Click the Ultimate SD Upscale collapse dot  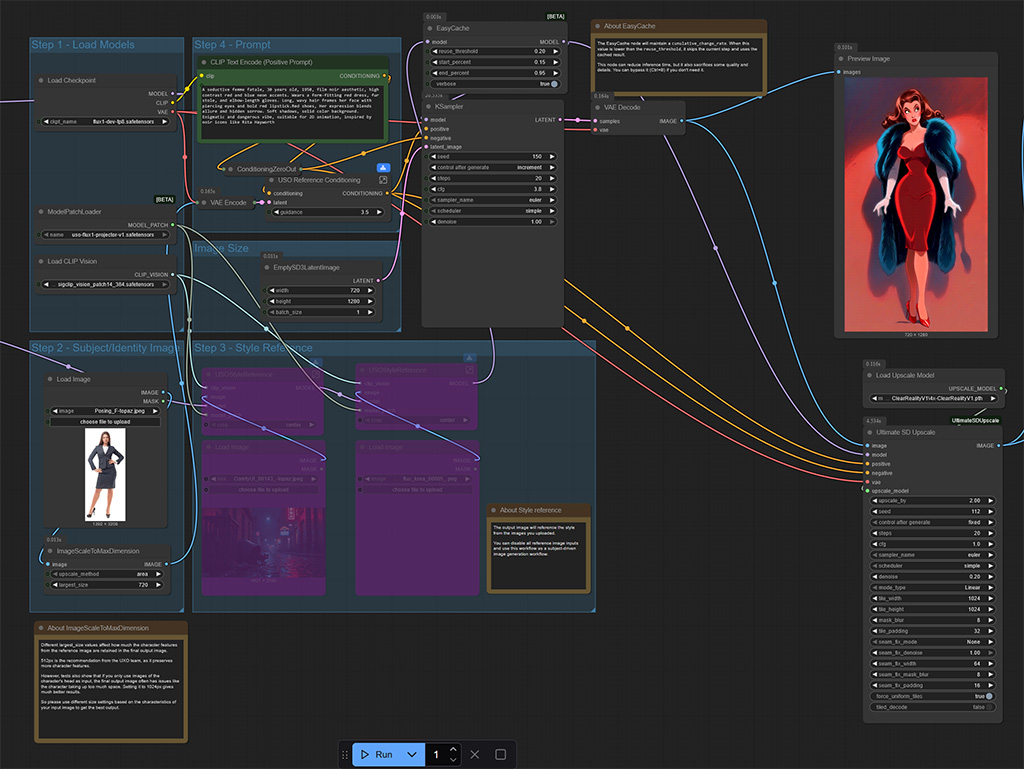tap(869, 432)
